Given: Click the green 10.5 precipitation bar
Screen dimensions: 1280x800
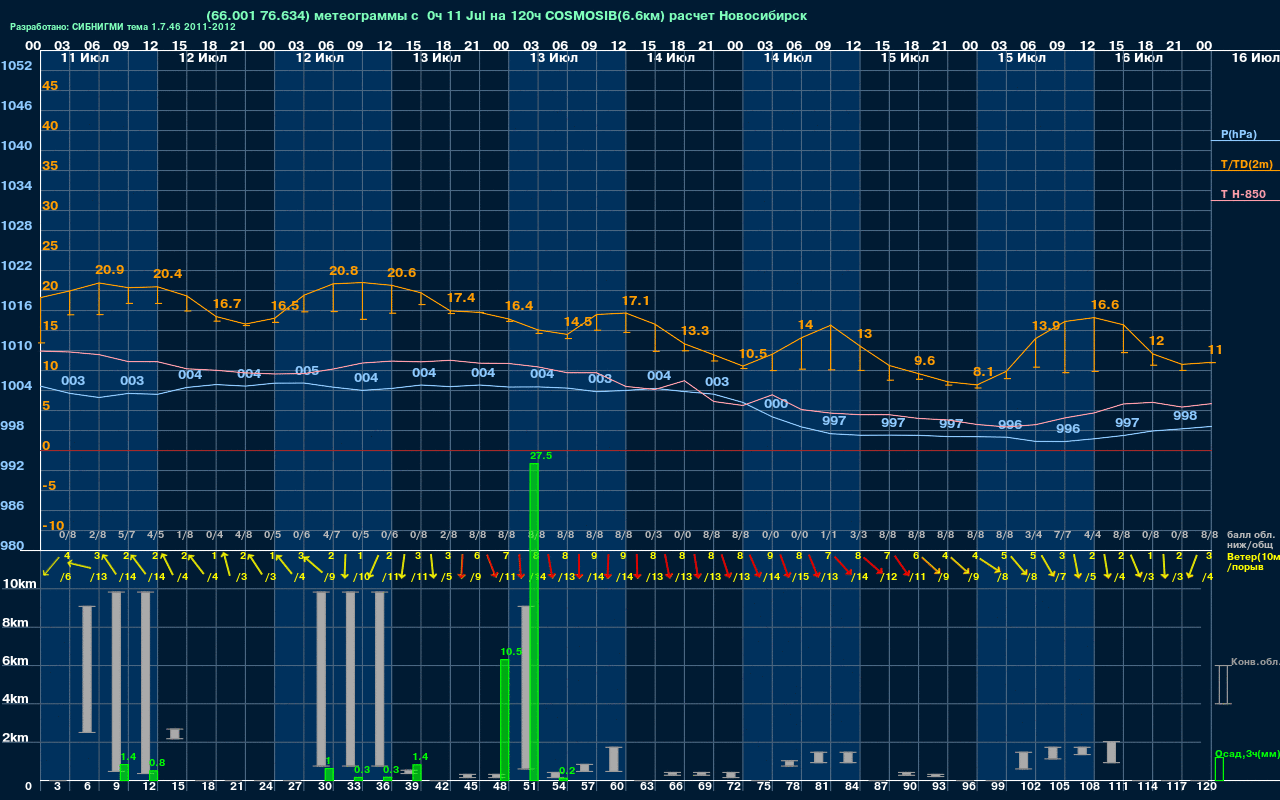Looking at the screenshot, I should point(505,719).
